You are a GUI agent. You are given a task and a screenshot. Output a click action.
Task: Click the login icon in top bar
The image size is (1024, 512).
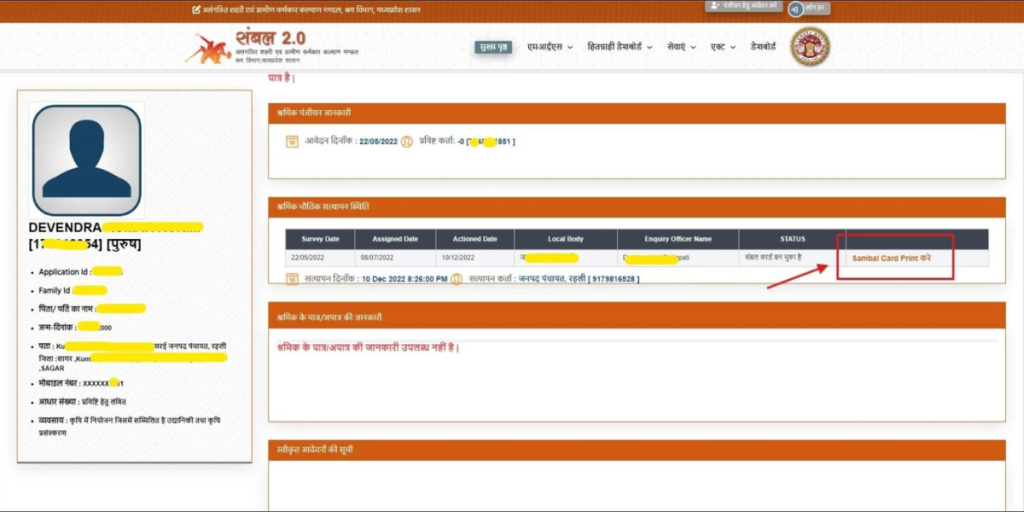click(x=795, y=8)
